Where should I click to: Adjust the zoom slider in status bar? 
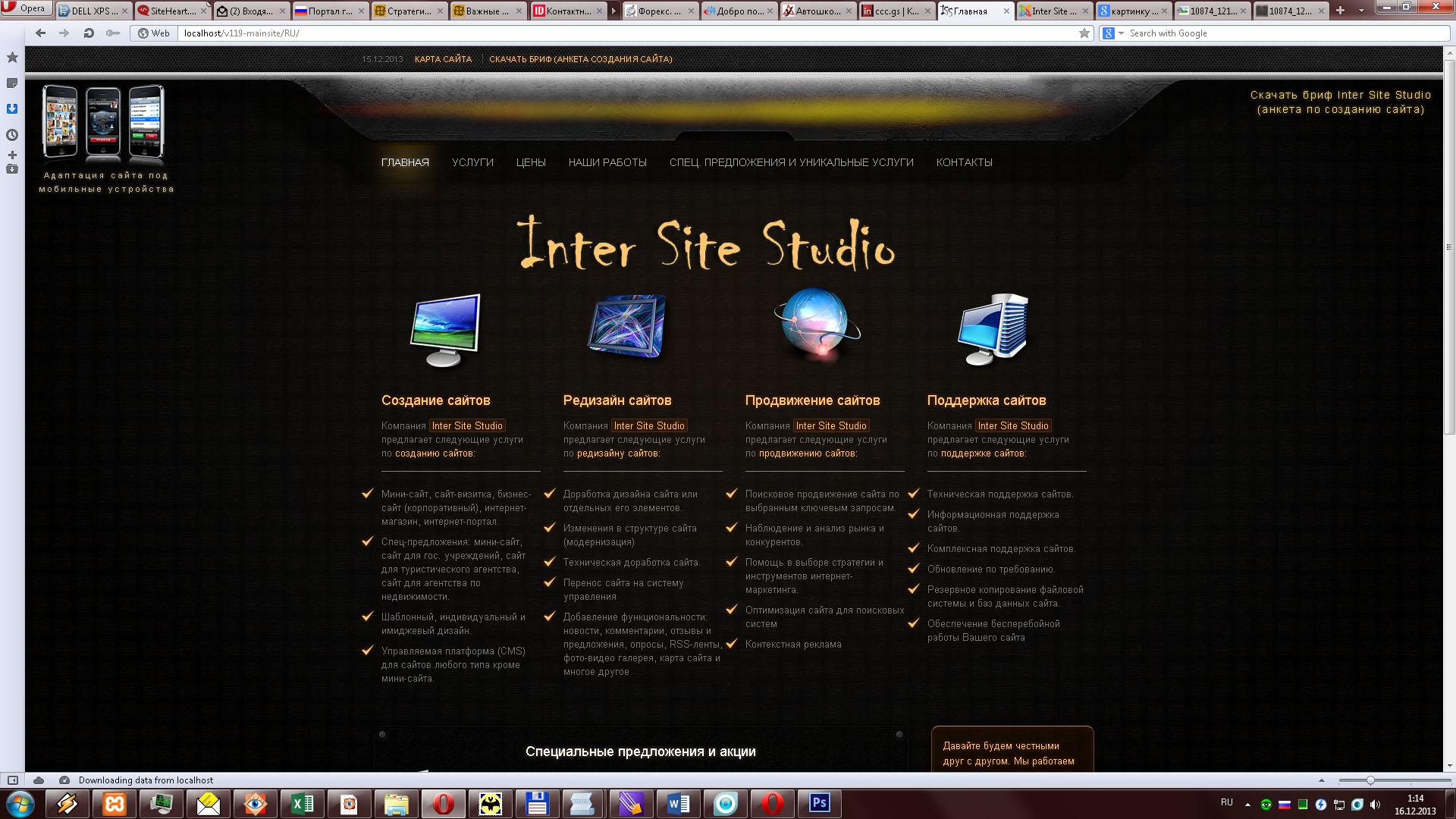coord(1370,780)
